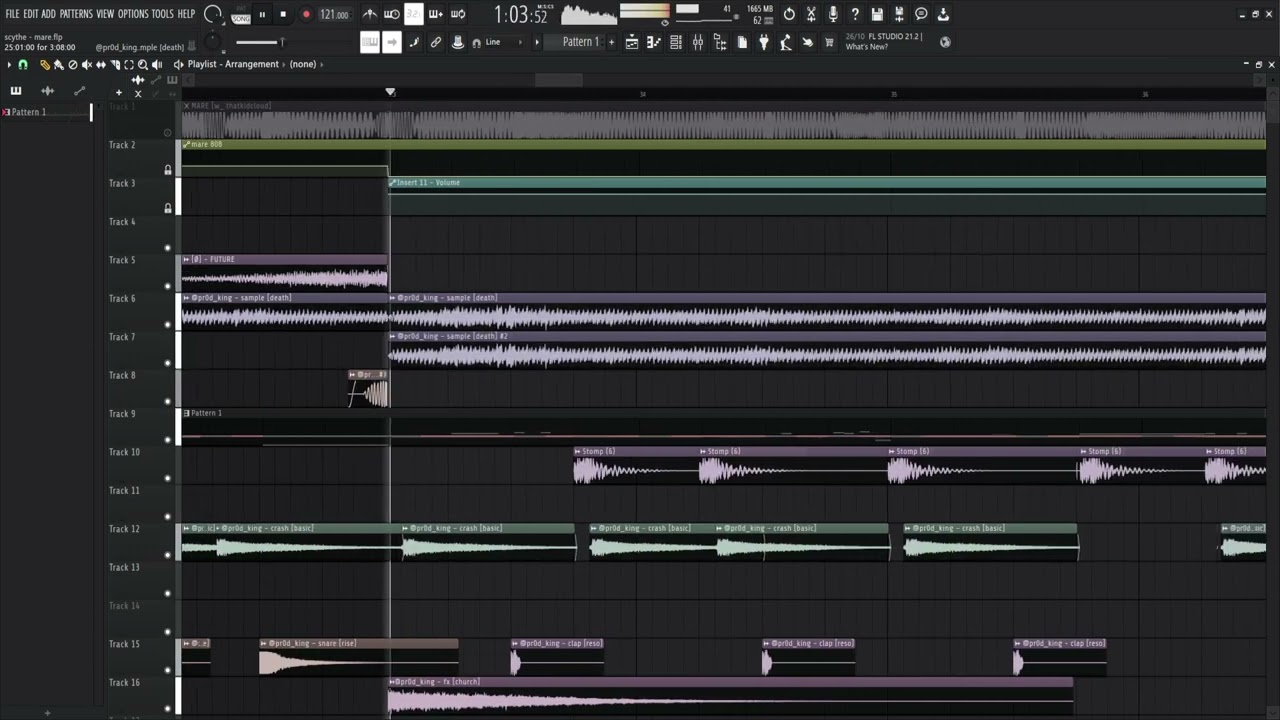Select the playlist draw pencil tool

coord(44,64)
